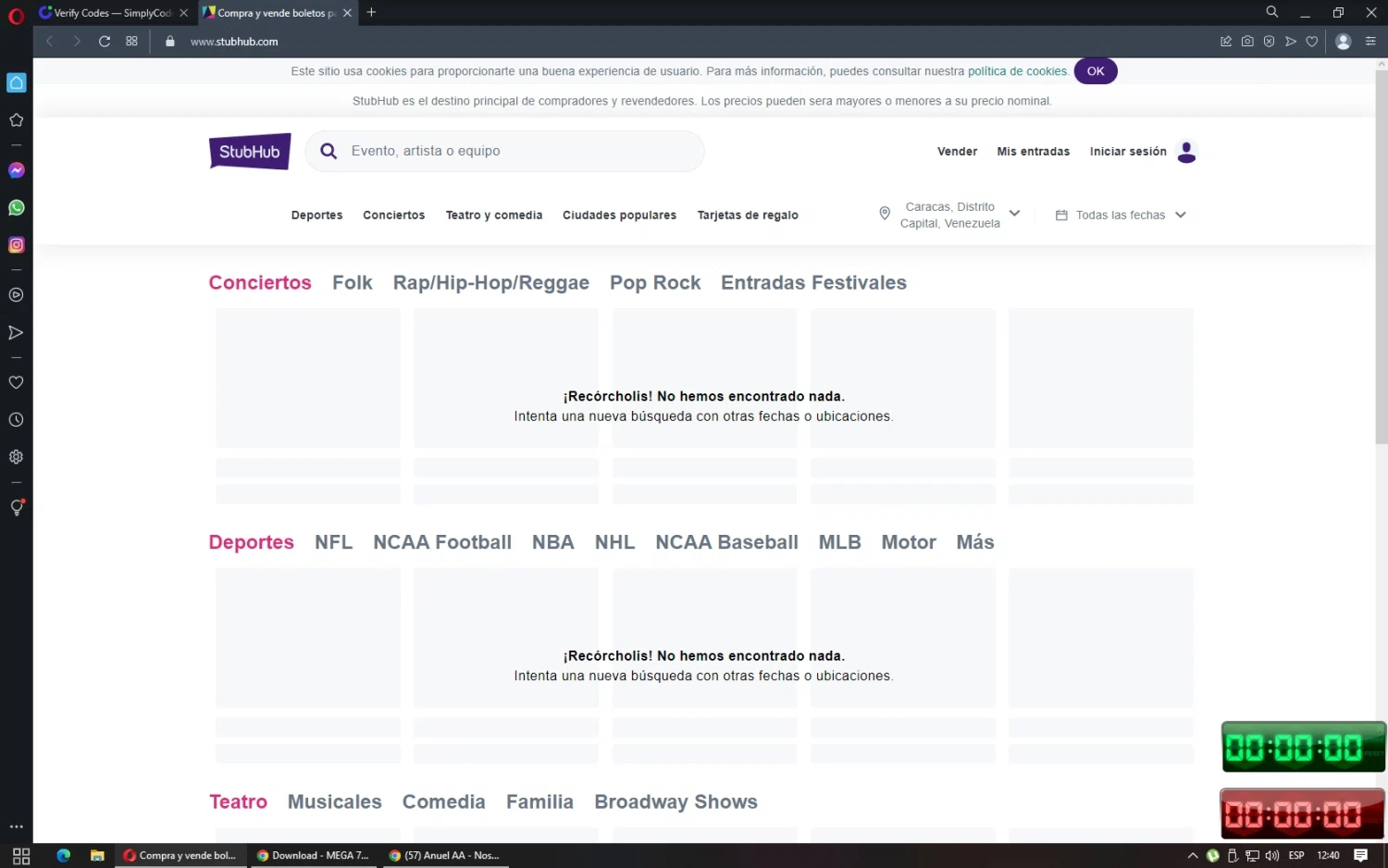Click the user profile icon beside Iniciar sesión

click(1186, 152)
